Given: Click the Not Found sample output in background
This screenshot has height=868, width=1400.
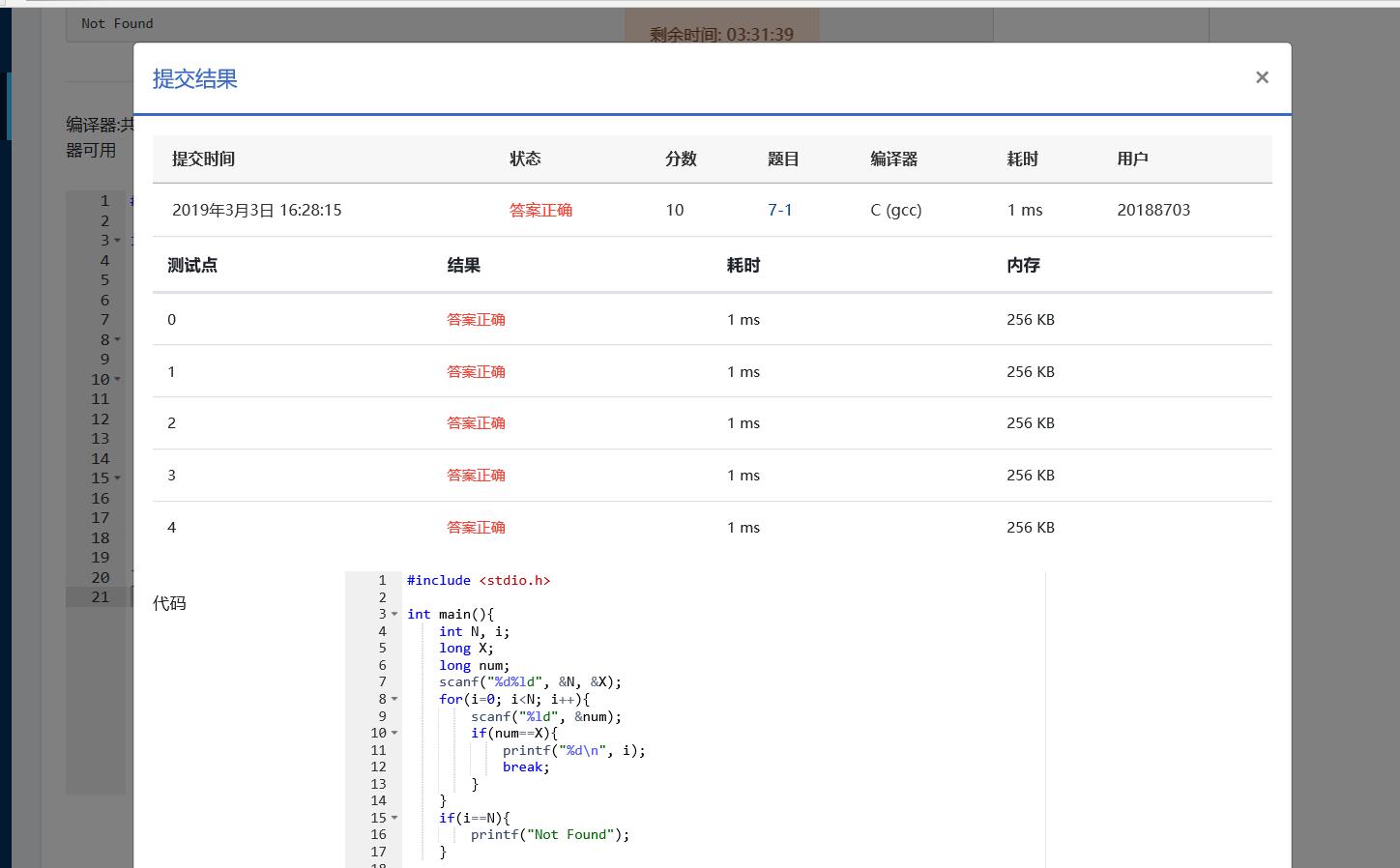Looking at the screenshot, I should (x=118, y=23).
